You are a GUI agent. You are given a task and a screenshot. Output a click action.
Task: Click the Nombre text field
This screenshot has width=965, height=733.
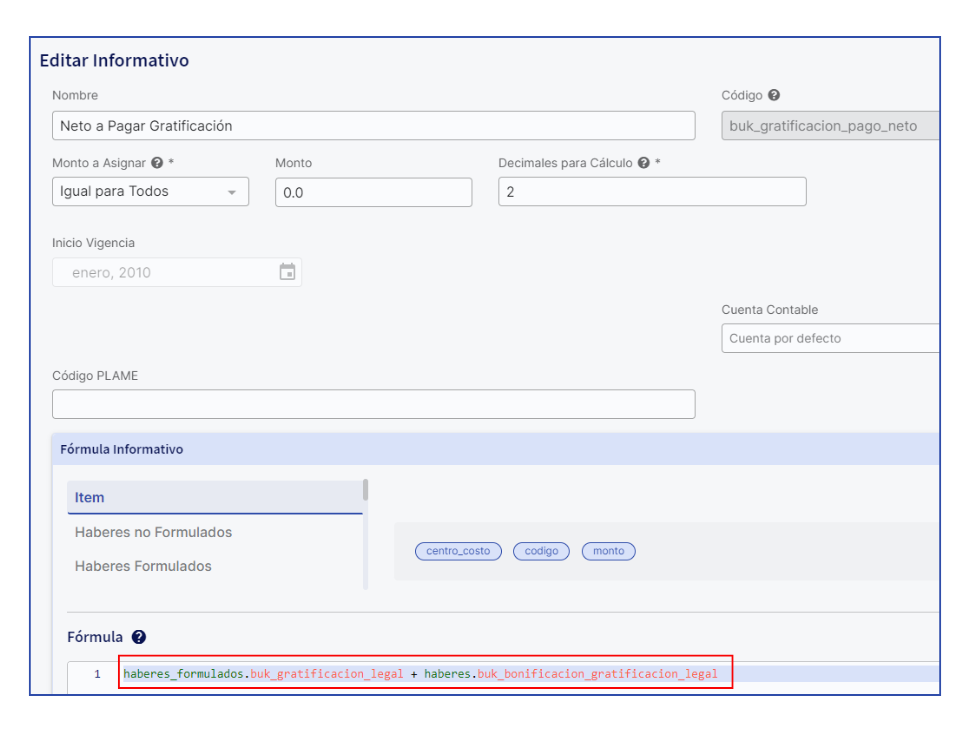coord(373,126)
